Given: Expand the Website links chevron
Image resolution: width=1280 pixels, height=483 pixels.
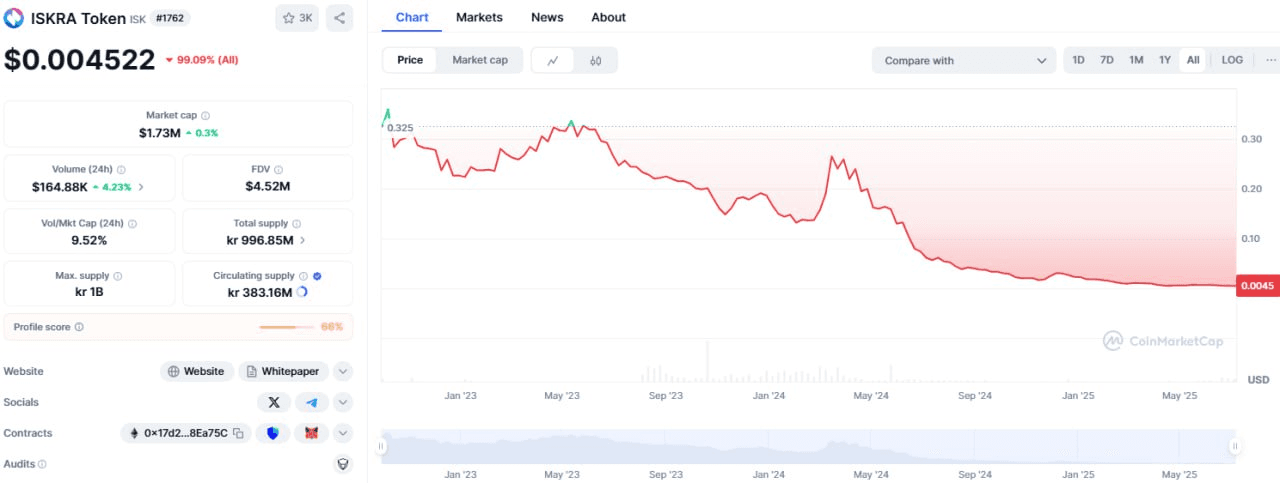Looking at the screenshot, I should (x=343, y=371).
